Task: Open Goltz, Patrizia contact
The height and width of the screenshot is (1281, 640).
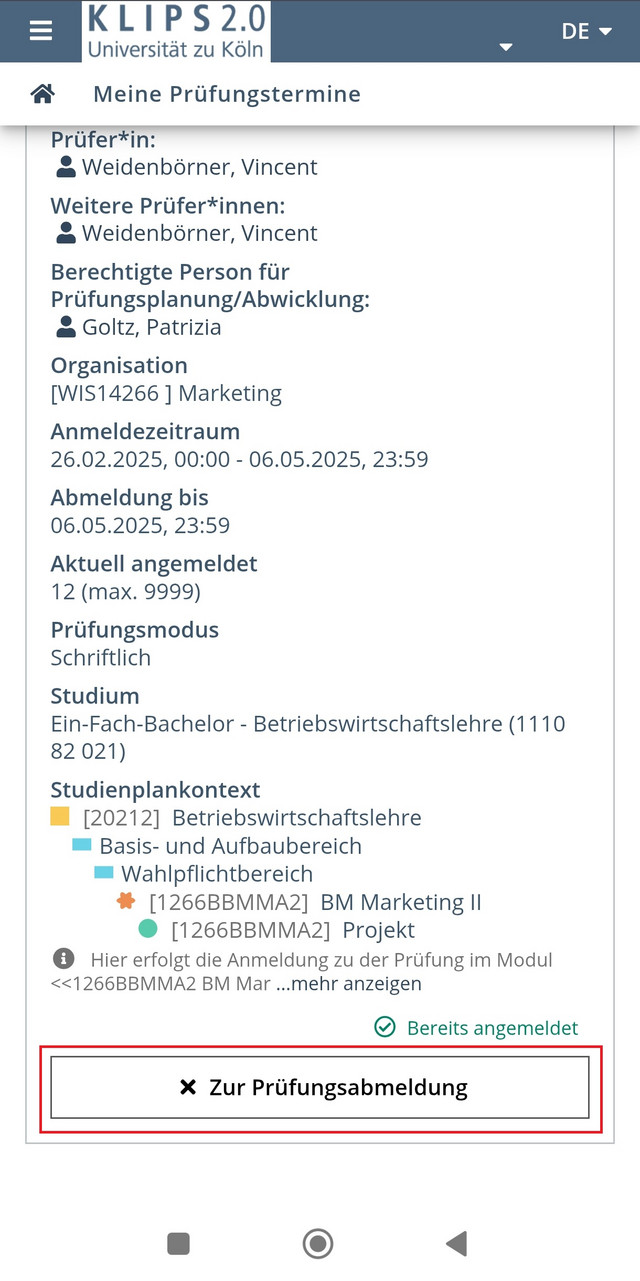Action: [x=152, y=327]
